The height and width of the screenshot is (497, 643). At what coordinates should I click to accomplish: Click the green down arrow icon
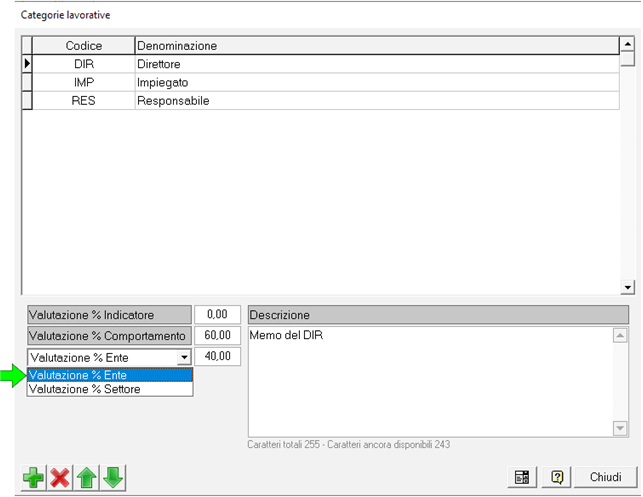tap(113, 478)
